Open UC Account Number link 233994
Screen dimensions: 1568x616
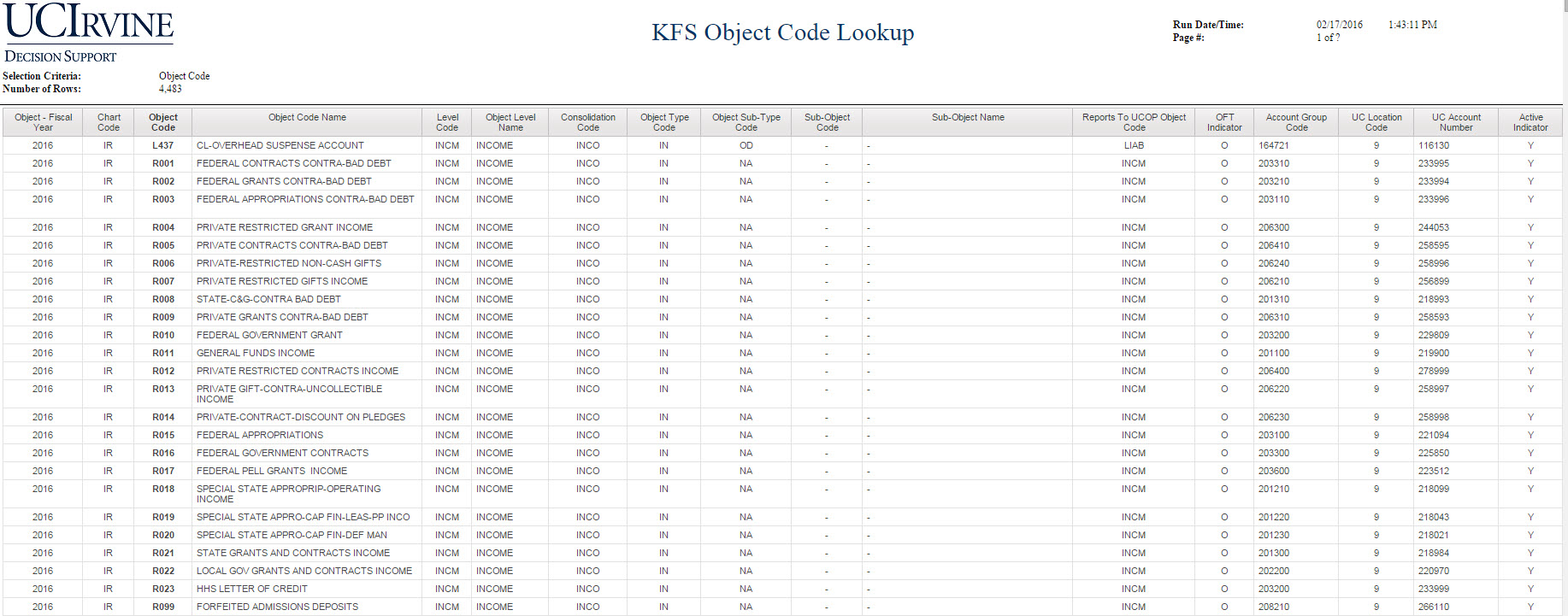point(1434,181)
